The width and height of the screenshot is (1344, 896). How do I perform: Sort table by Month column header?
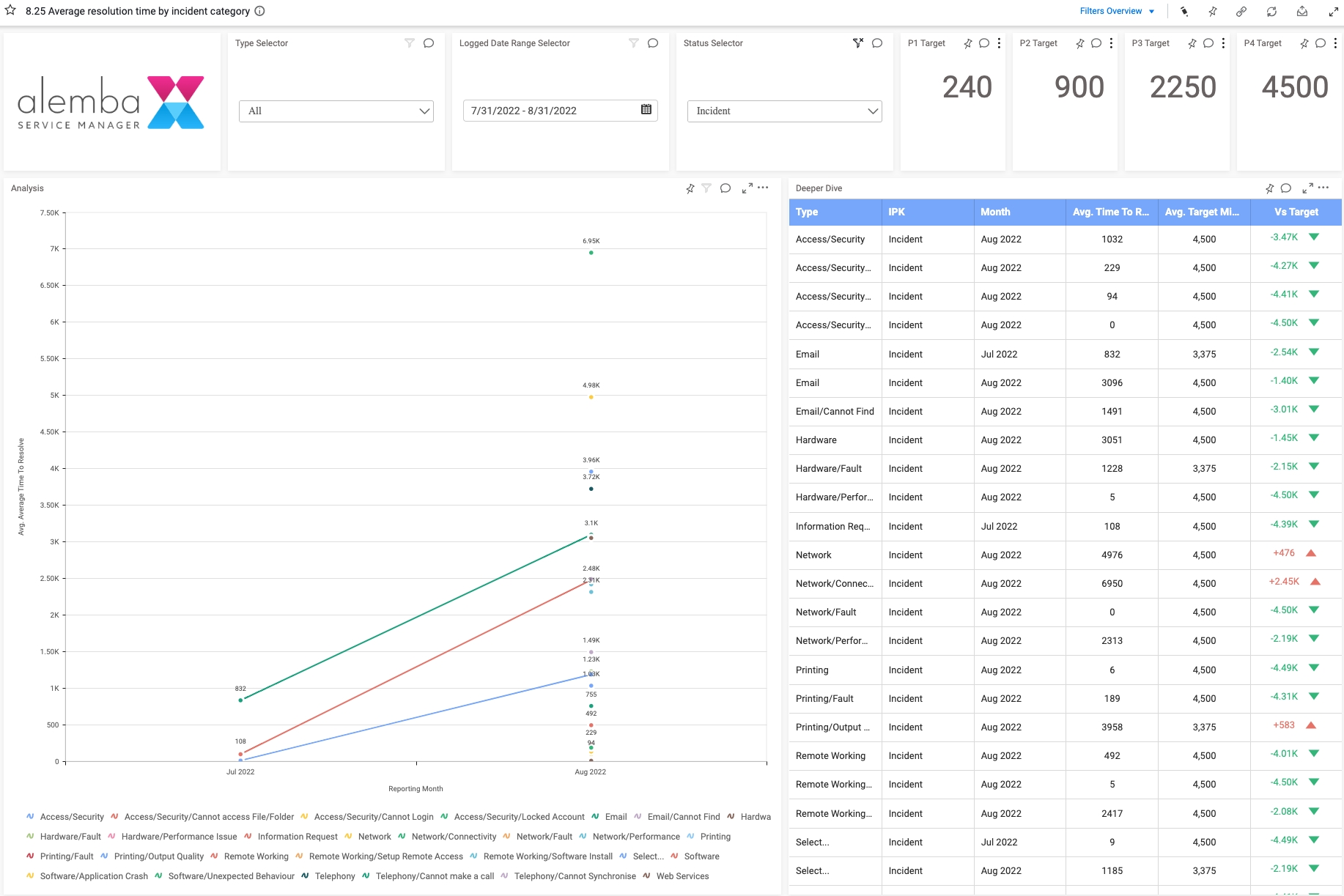(x=995, y=212)
